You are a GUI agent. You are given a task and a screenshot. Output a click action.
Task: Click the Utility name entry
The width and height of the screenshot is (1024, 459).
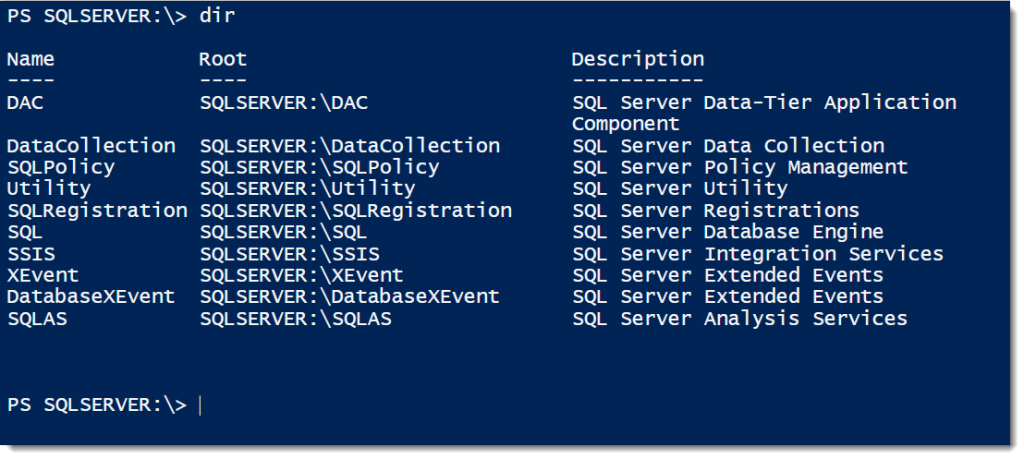pos(49,189)
